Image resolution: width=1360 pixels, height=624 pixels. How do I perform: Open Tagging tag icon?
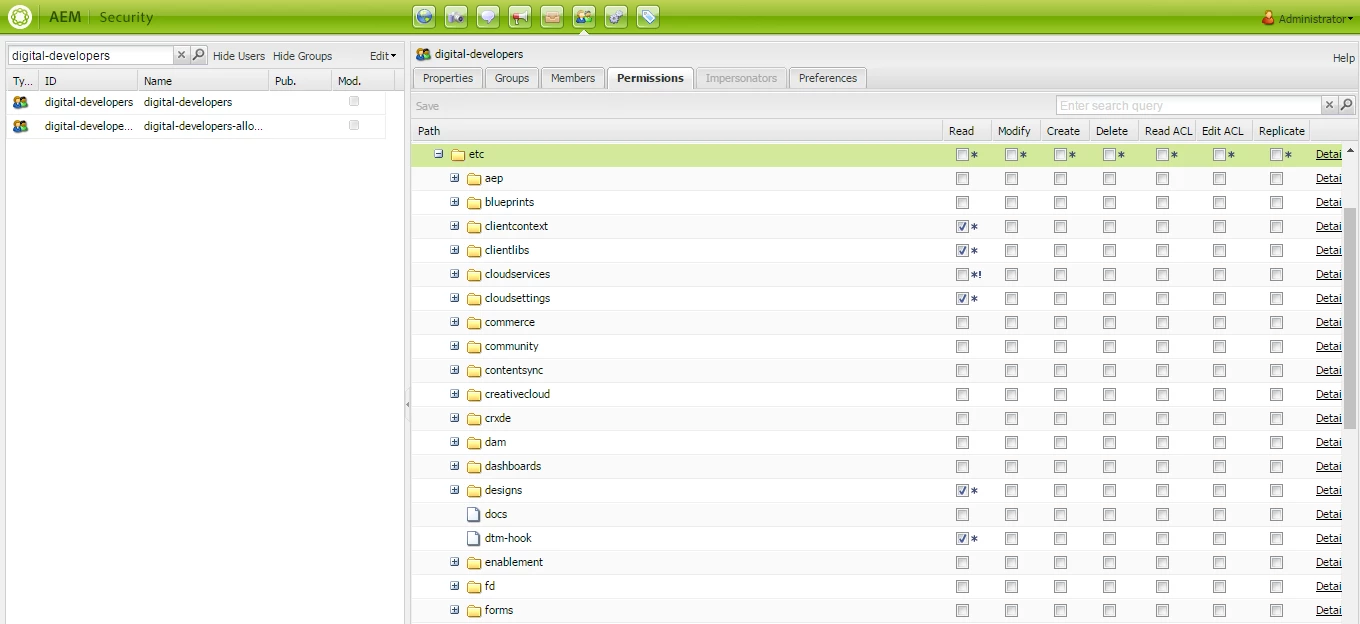click(648, 16)
